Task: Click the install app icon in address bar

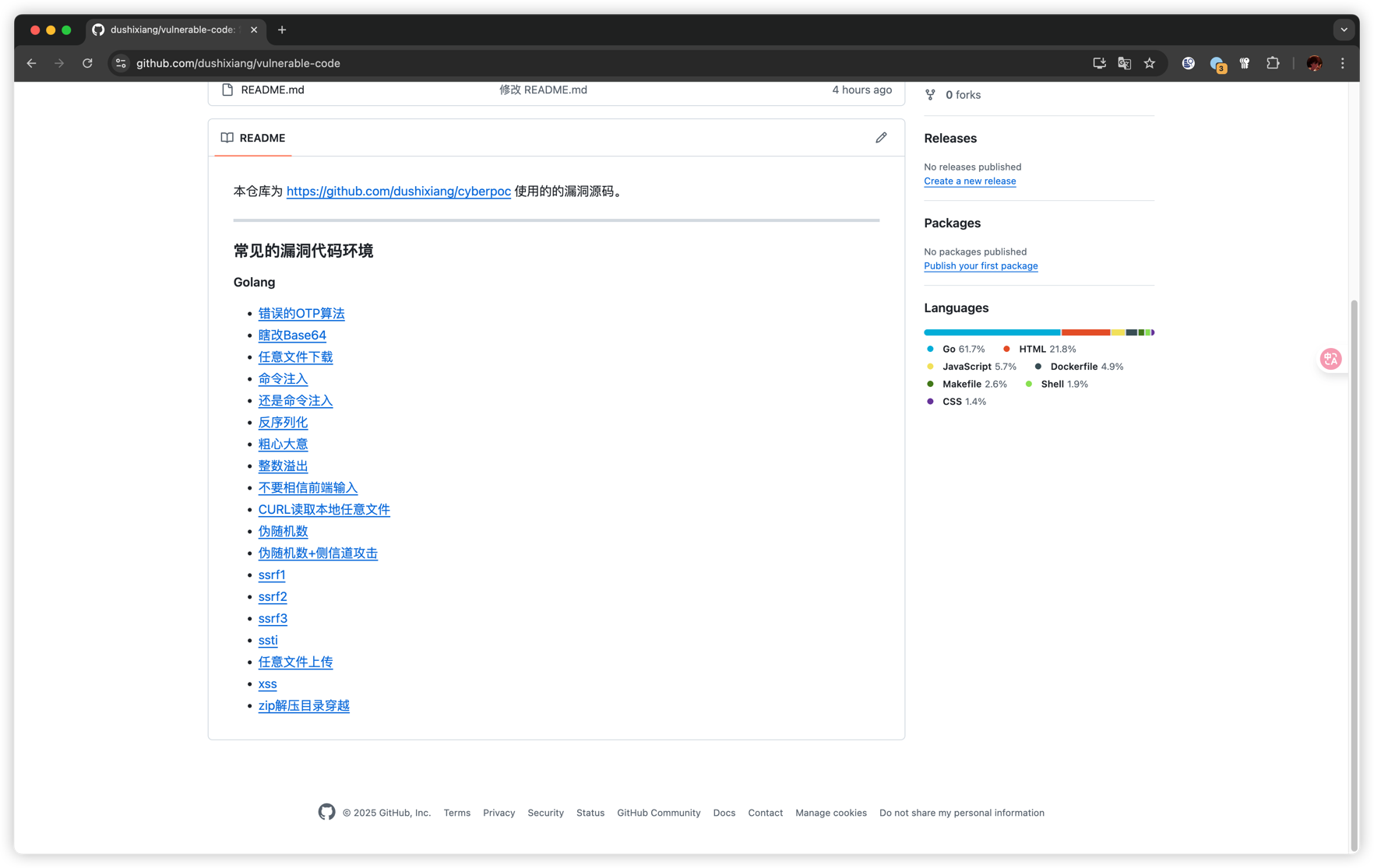Action: [x=1099, y=63]
